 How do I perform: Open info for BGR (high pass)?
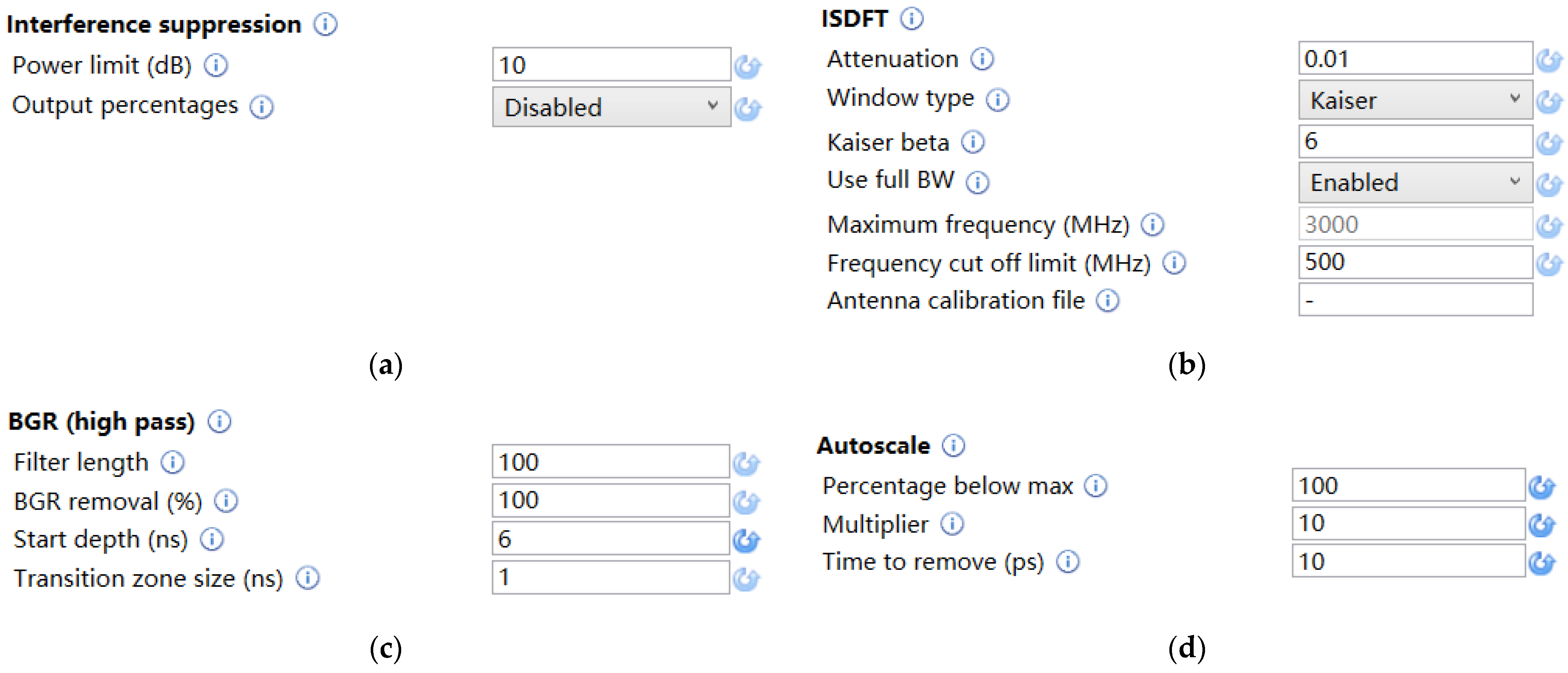219,421
